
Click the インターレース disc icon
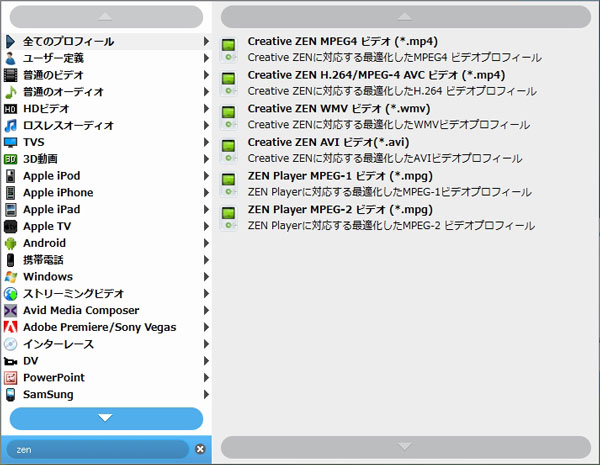(x=11, y=344)
